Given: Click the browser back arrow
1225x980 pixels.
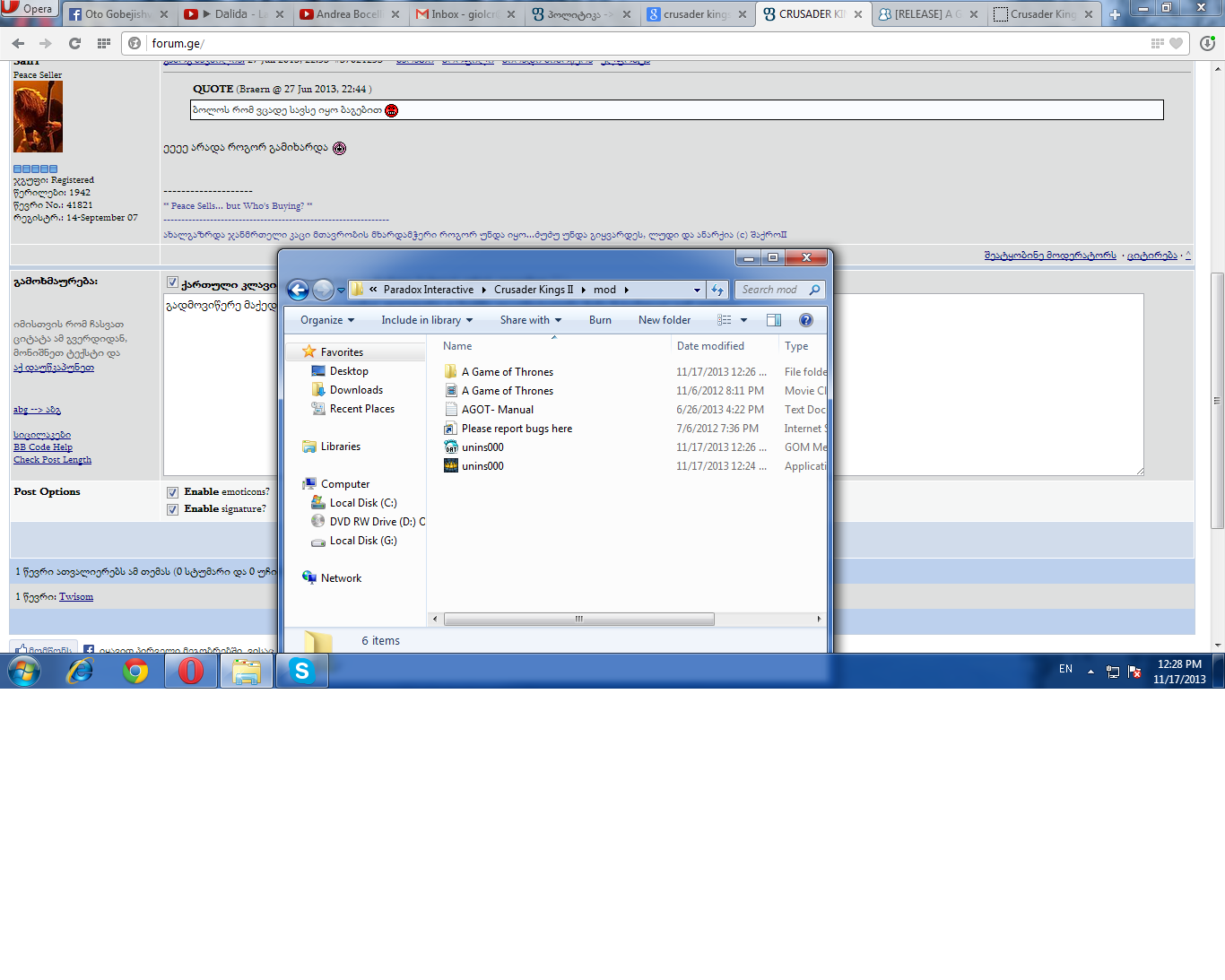Looking at the screenshot, I should (x=19, y=43).
